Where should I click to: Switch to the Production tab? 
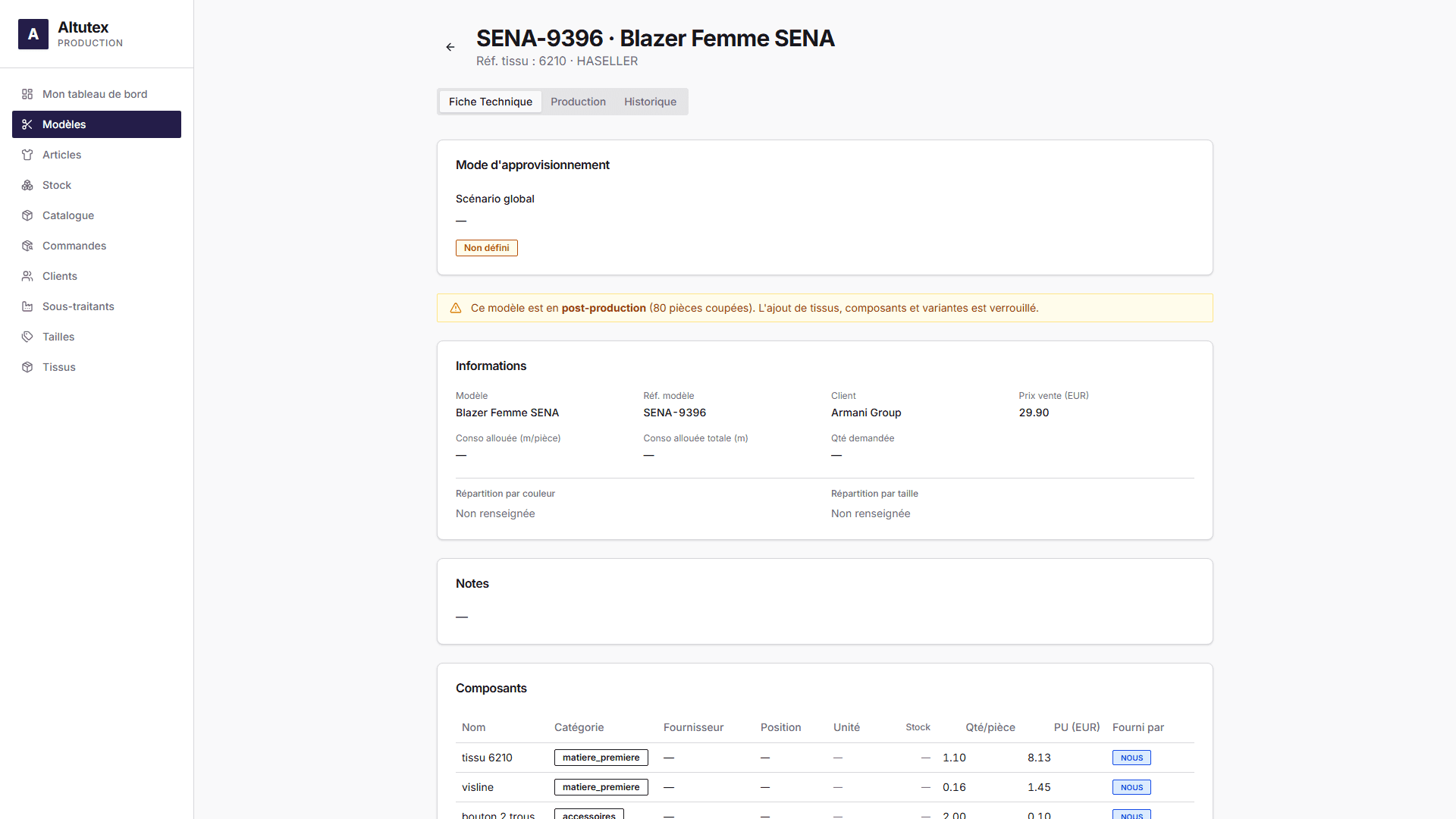click(x=578, y=102)
